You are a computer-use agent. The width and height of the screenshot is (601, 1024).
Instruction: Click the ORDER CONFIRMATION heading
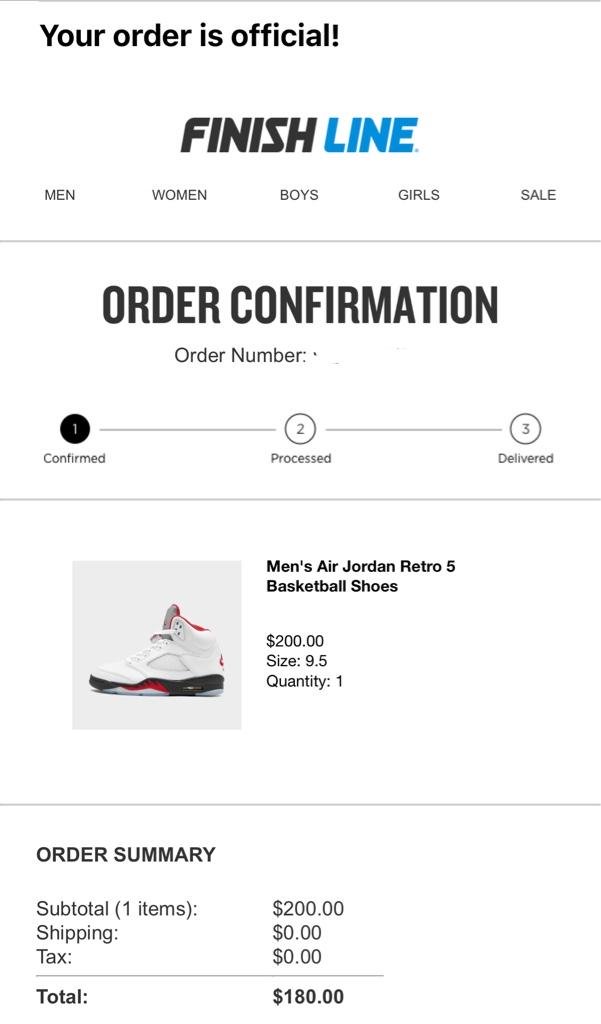pyautogui.click(x=300, y=305)
